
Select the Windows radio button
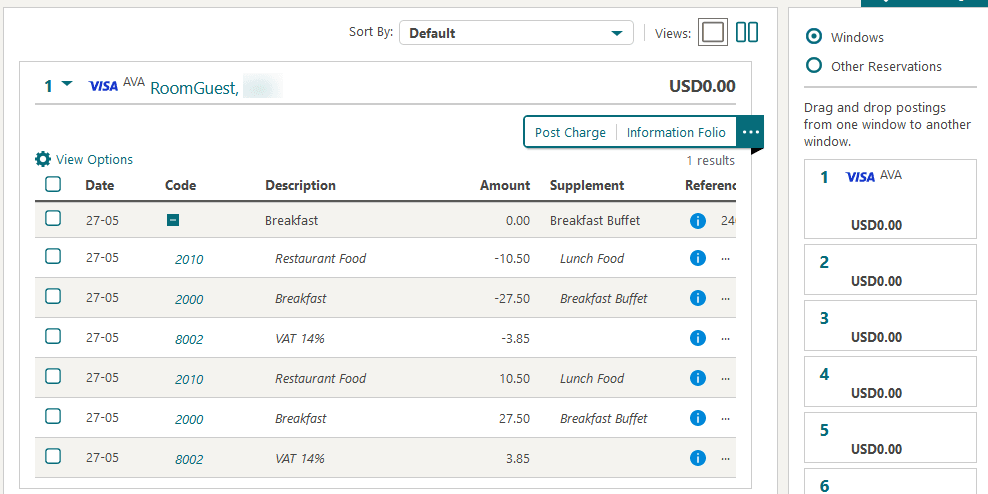pyautogui.click(x=814, y=37)
